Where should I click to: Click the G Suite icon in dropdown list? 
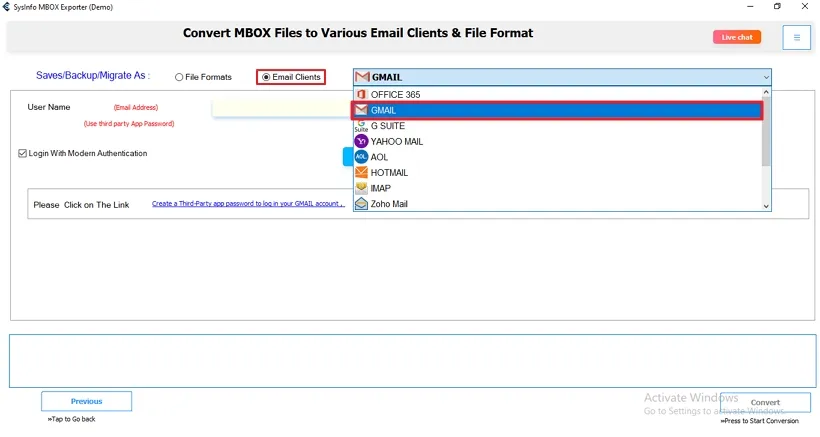[x=361, y=126]
